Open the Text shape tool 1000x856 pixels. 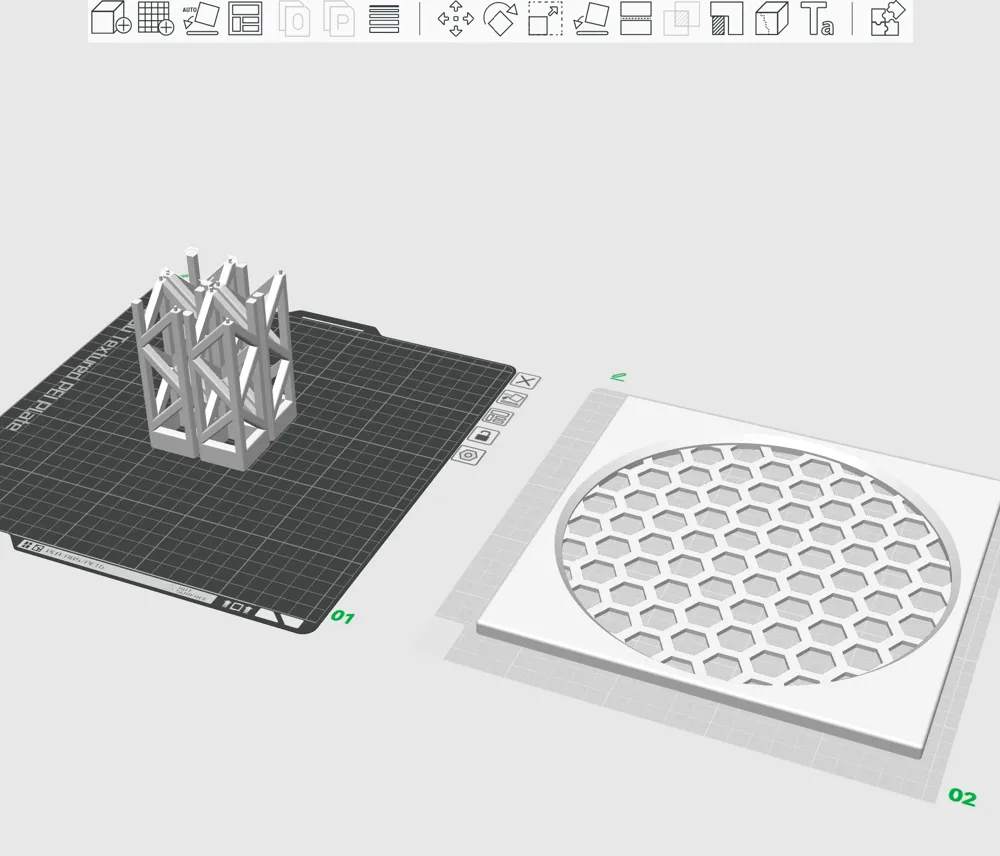click(817, 19)
